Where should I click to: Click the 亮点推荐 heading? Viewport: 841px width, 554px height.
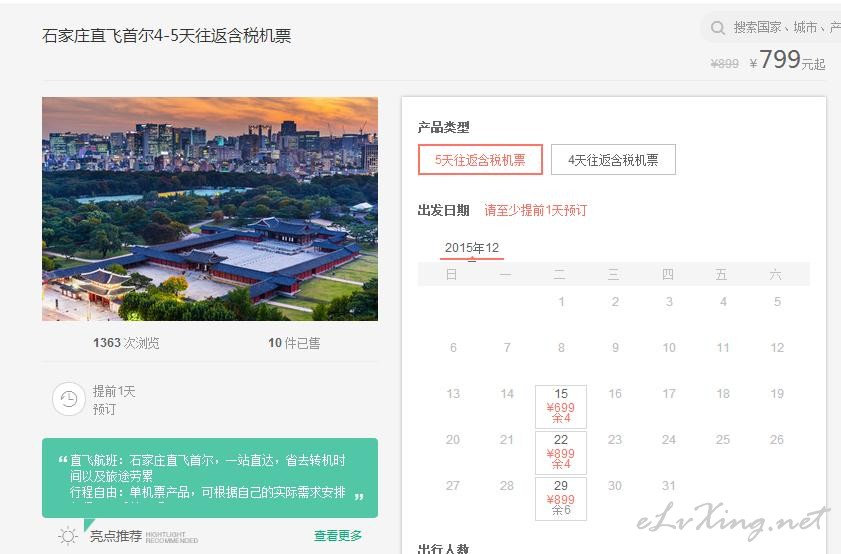(116, 536)
